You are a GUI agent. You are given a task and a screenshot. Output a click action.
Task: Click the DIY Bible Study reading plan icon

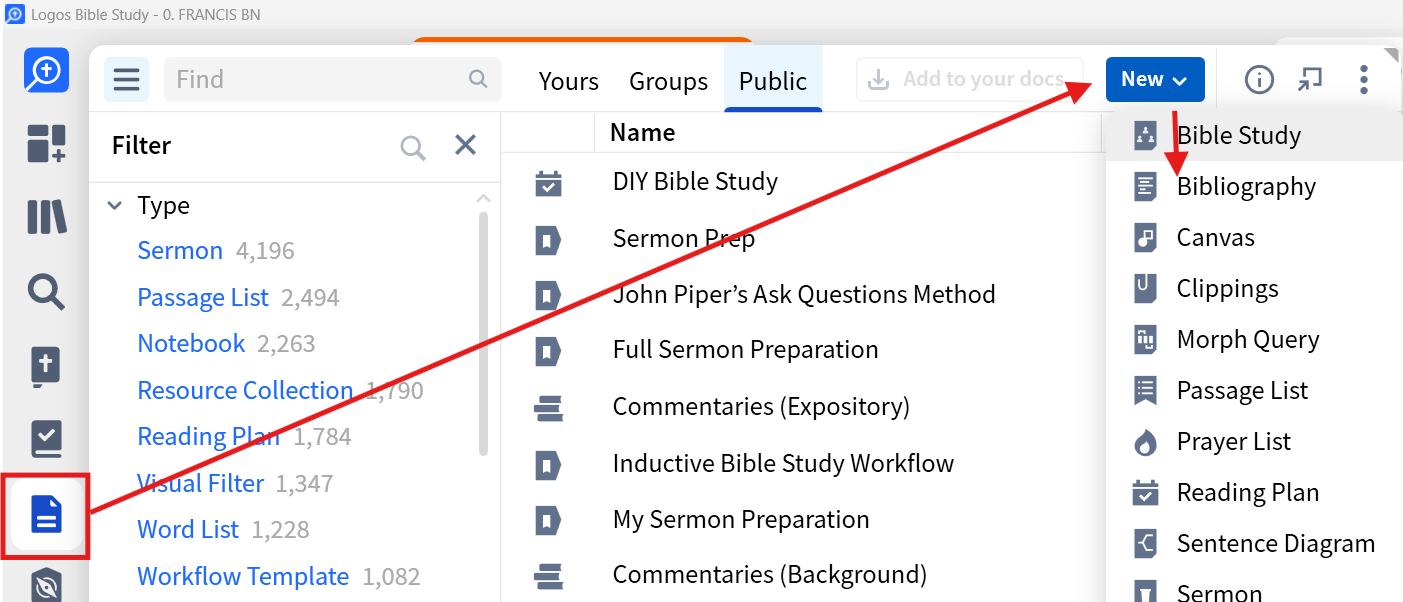(x=548, y=183)
